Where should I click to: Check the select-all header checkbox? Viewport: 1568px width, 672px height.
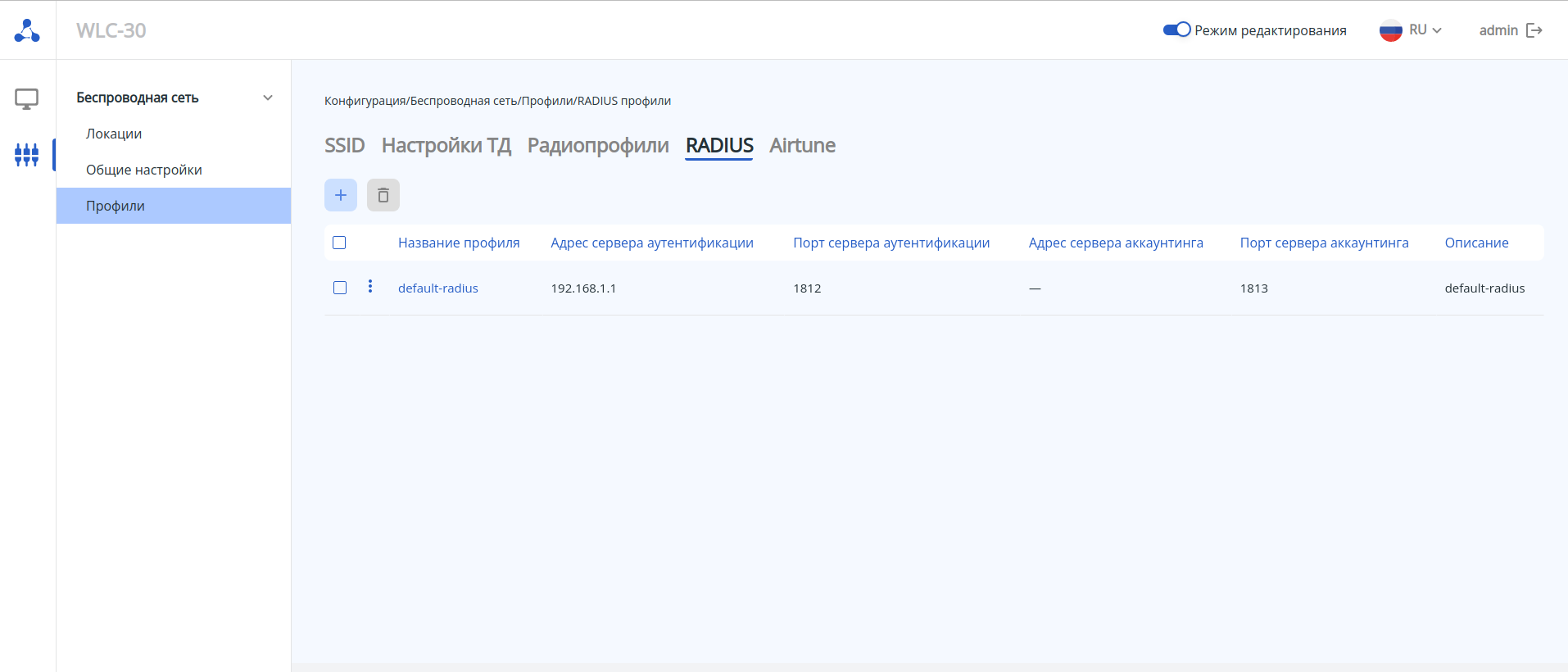click(339, 243)
